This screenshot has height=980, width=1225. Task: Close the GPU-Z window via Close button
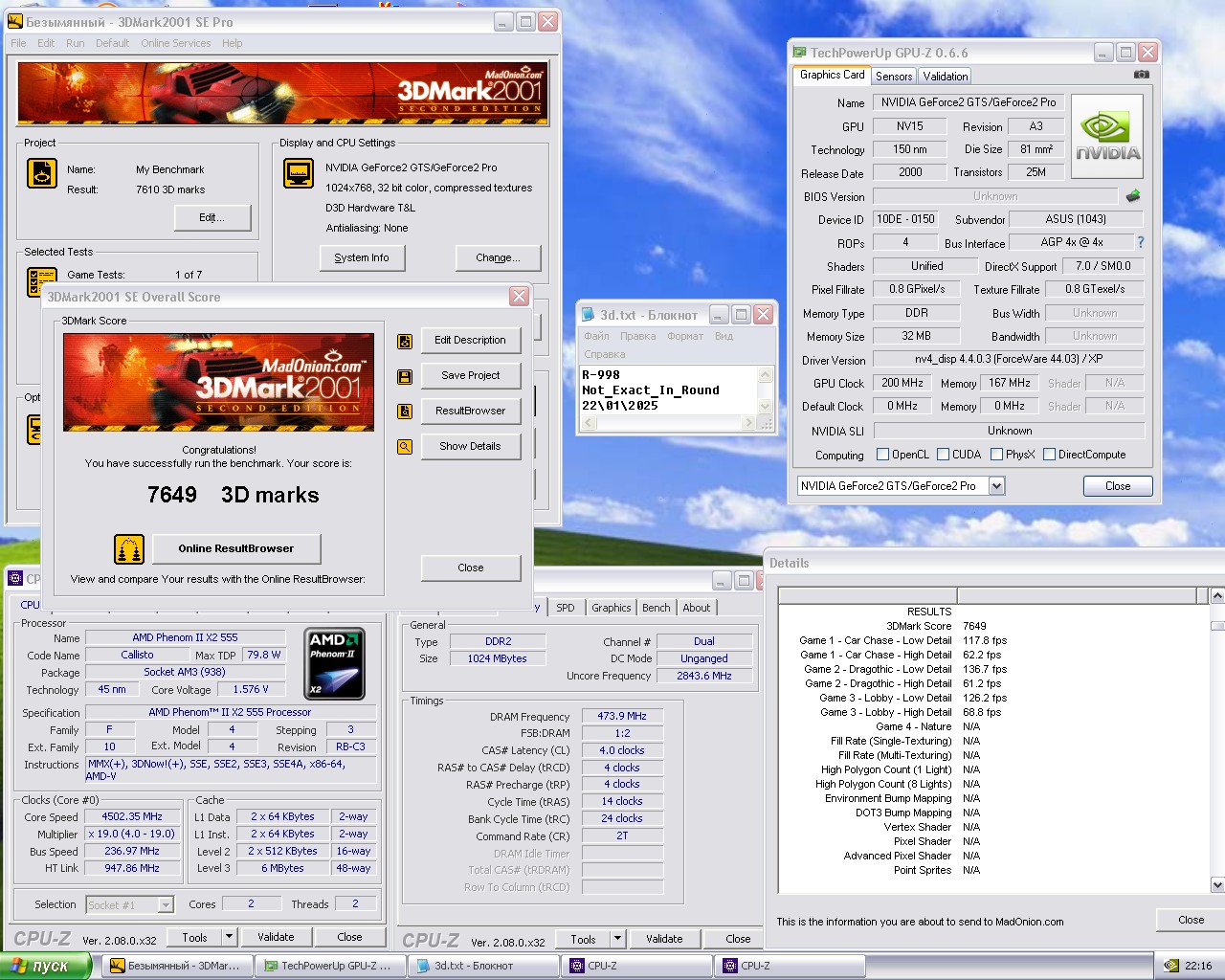point(1117,486)
